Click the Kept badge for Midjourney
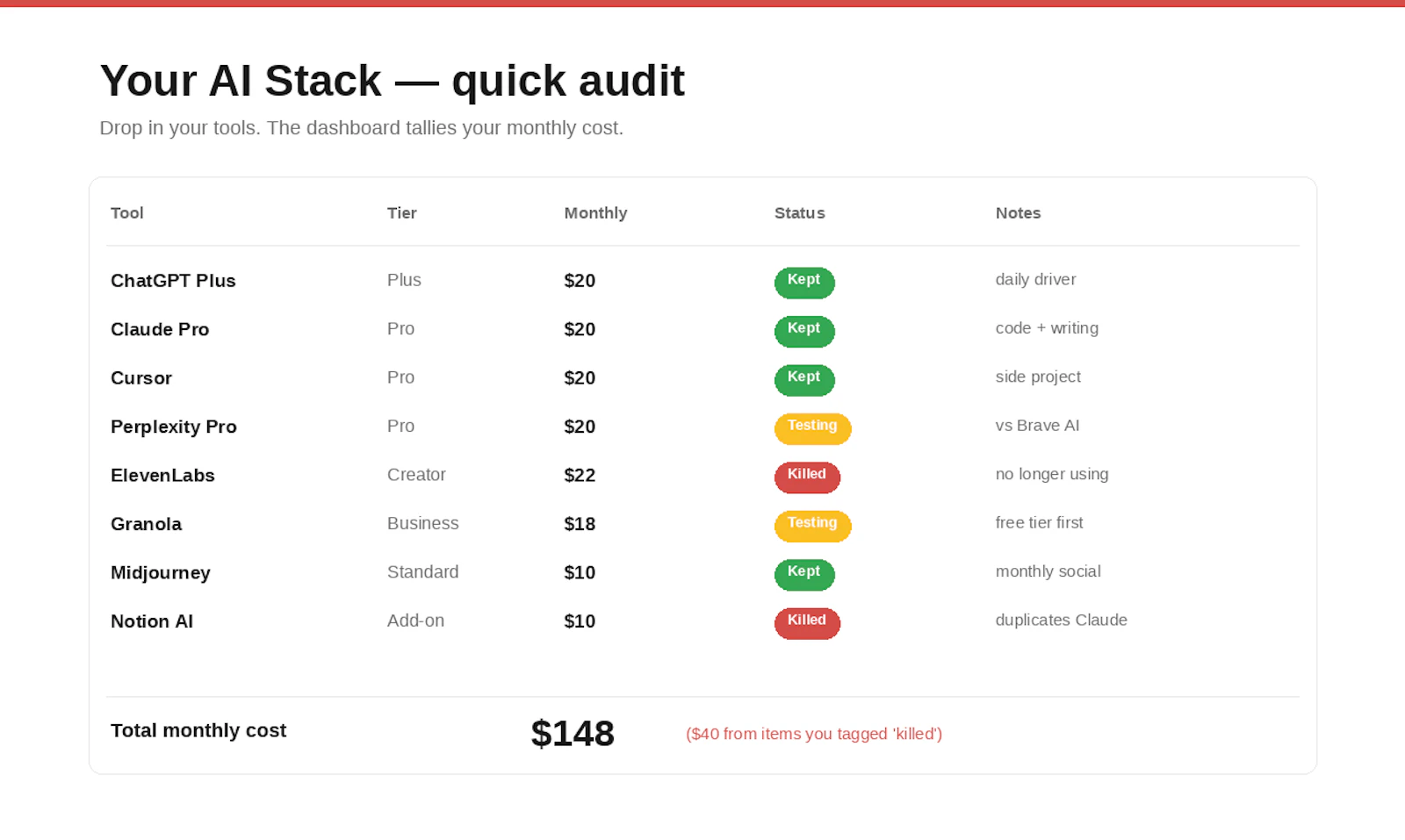1405x840 pixels. tap(804, 575)
